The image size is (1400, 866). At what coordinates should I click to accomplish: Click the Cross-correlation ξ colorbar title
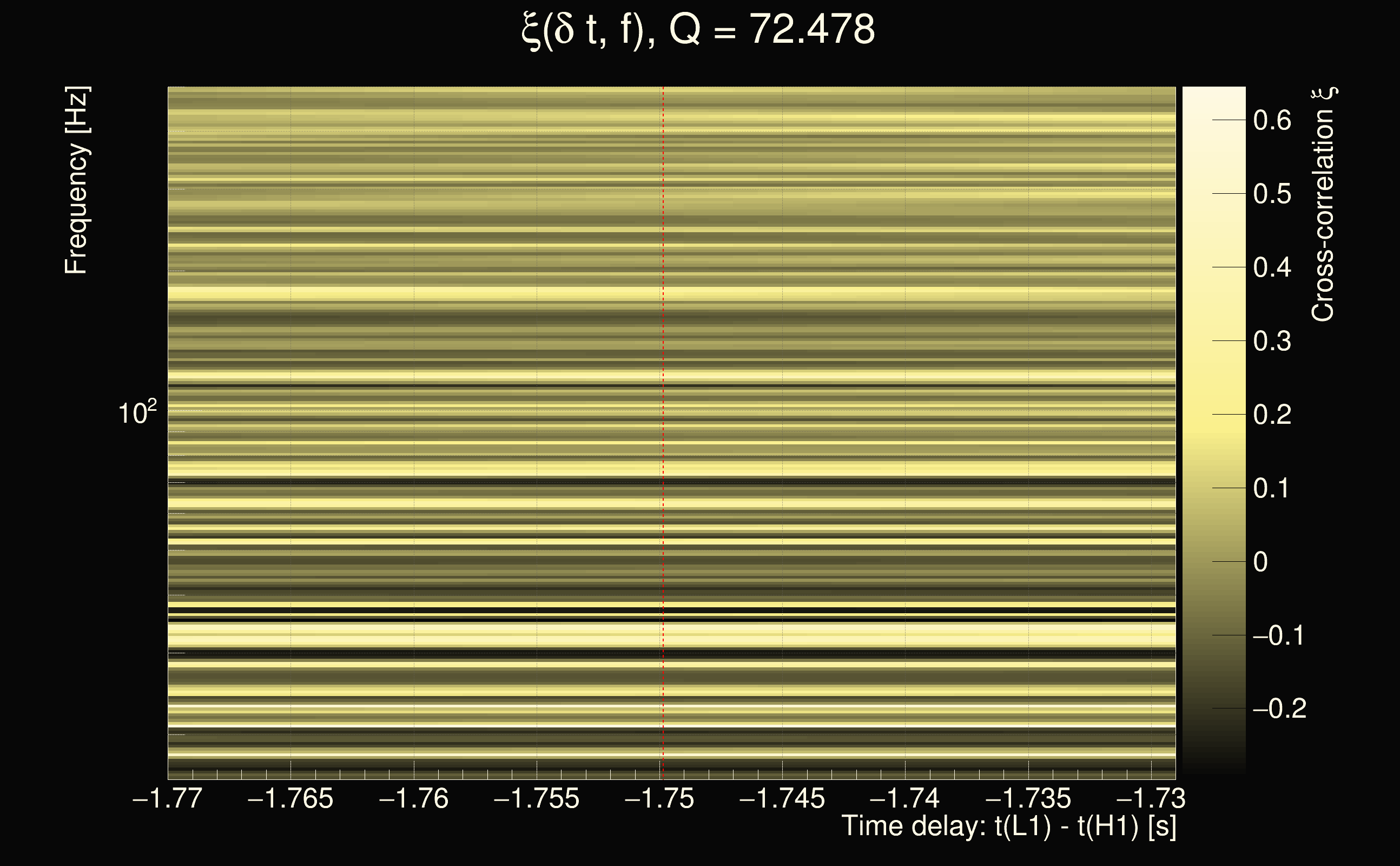click(1323, 205)
